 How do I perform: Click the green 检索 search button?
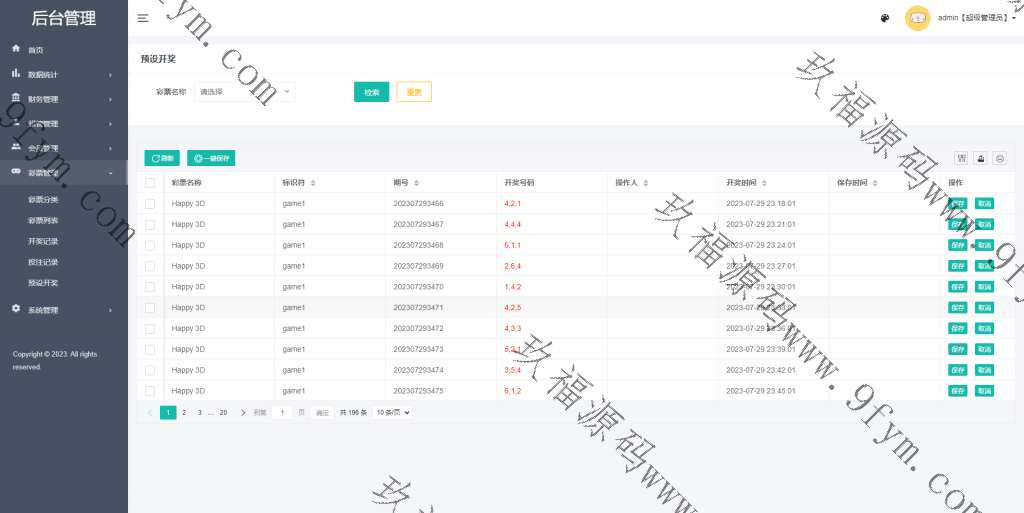[371, 92]
